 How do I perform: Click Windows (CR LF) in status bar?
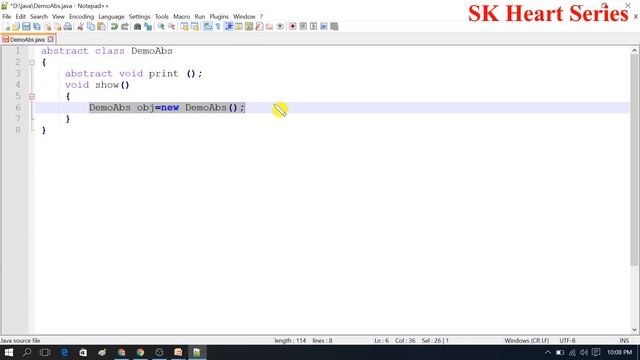(527, 340)
